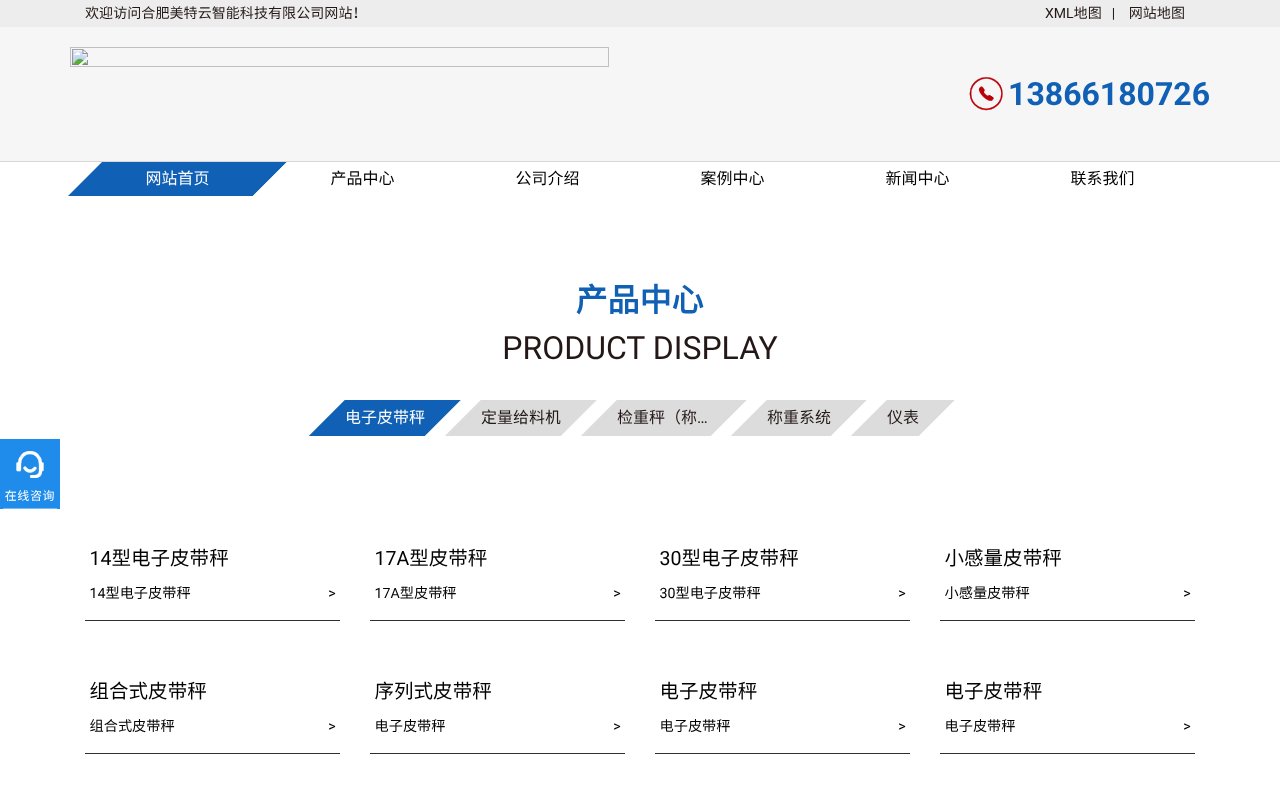Image resolution: width=1280 pixels, height=800 pixels.
Task: Click the phone icon next to 13866180726
Action: click(986, 93)
